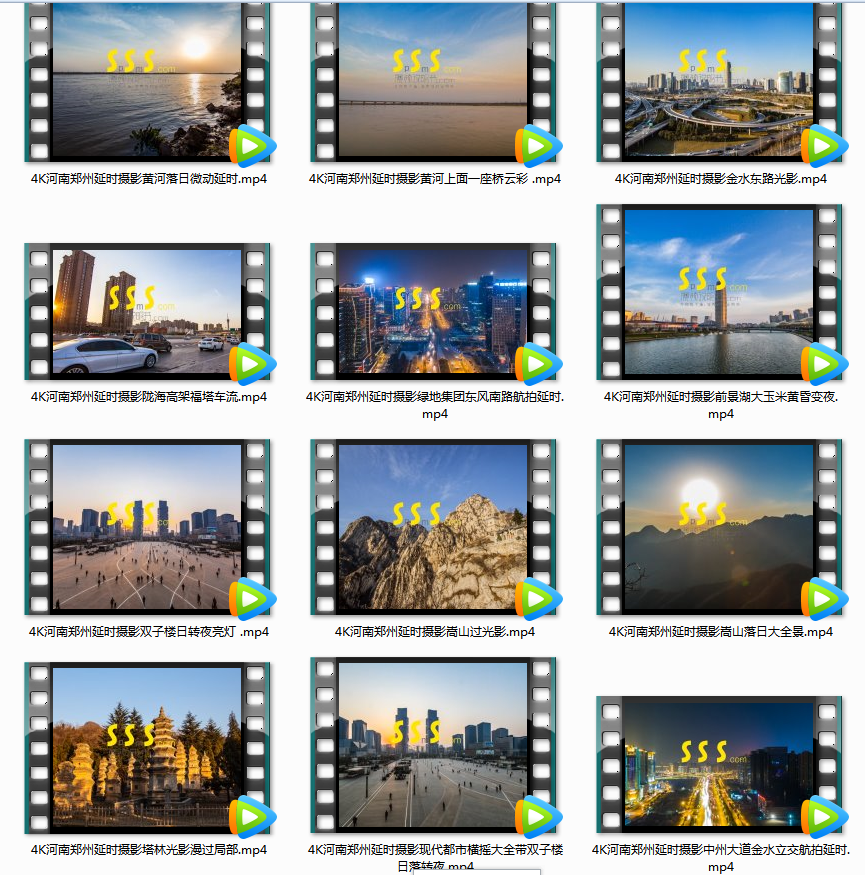Click the player badge on the 塔林光影漫过局部 thumbnail
Viewport: 865px width, 875px height.
pos(252,817)
